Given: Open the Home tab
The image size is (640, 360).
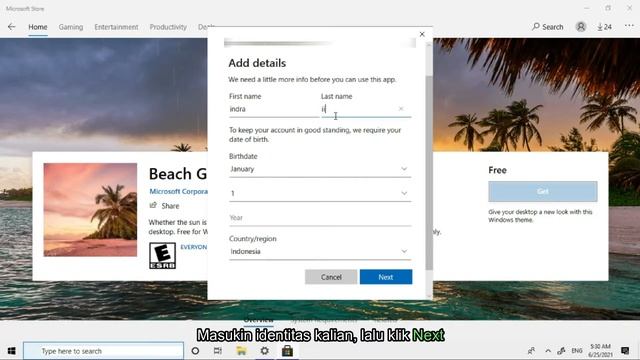Looking at the screenshot, I should (38, 27).
